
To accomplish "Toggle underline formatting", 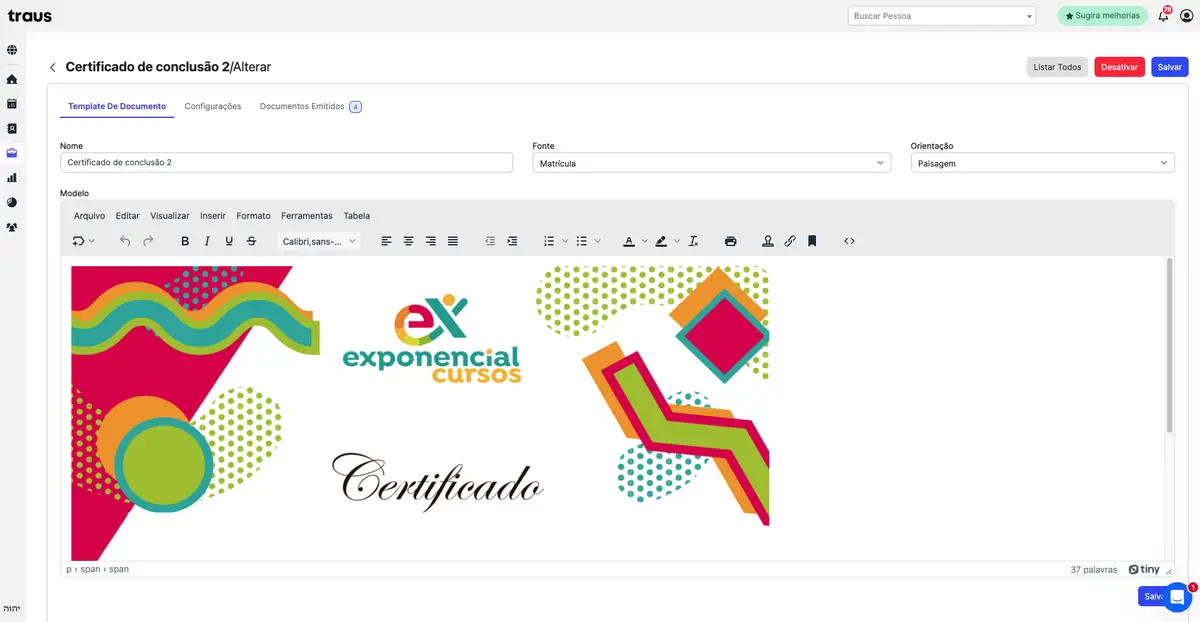I will tap(229, 241).
